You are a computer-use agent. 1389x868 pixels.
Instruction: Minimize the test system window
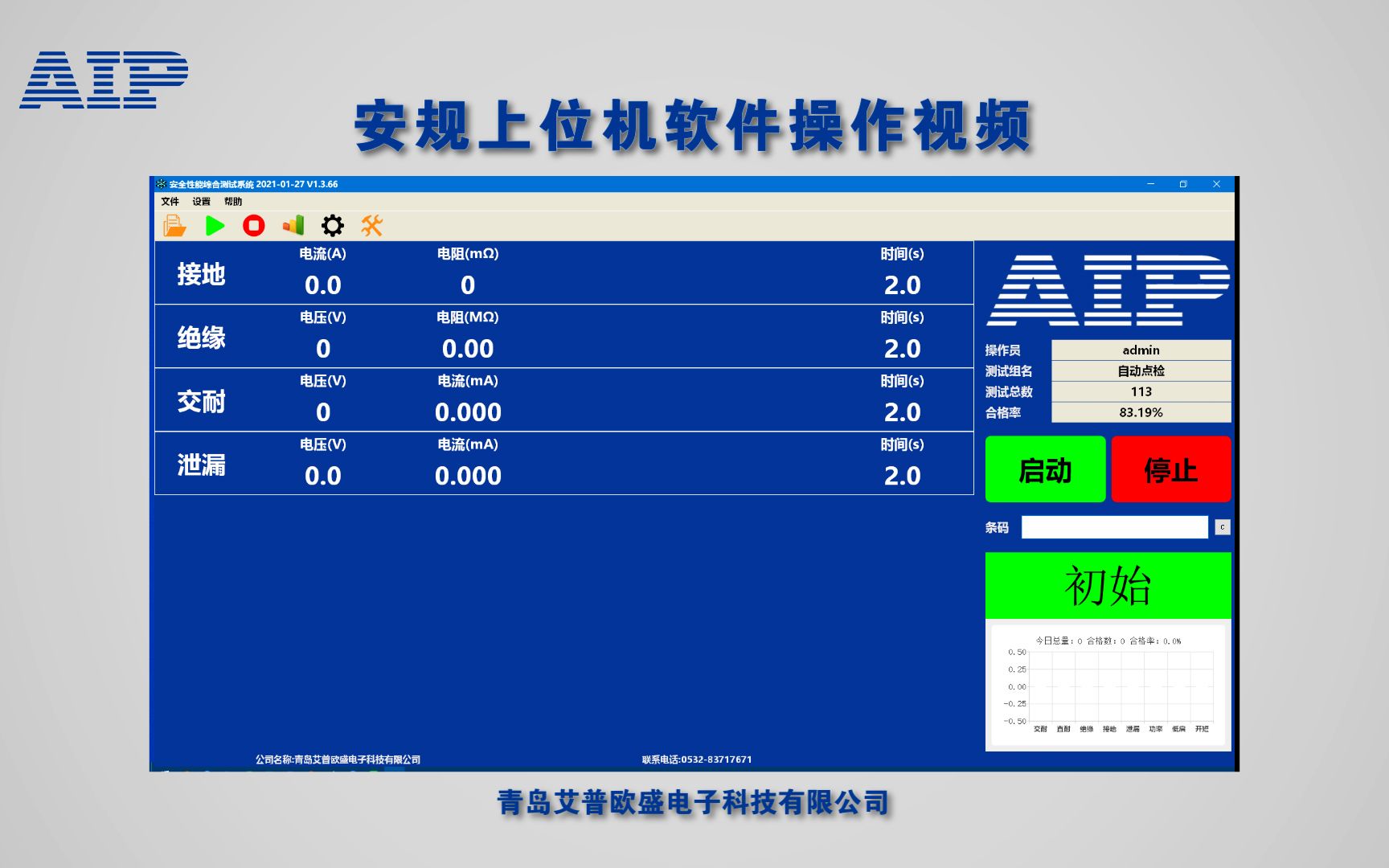click(1150, 184)
